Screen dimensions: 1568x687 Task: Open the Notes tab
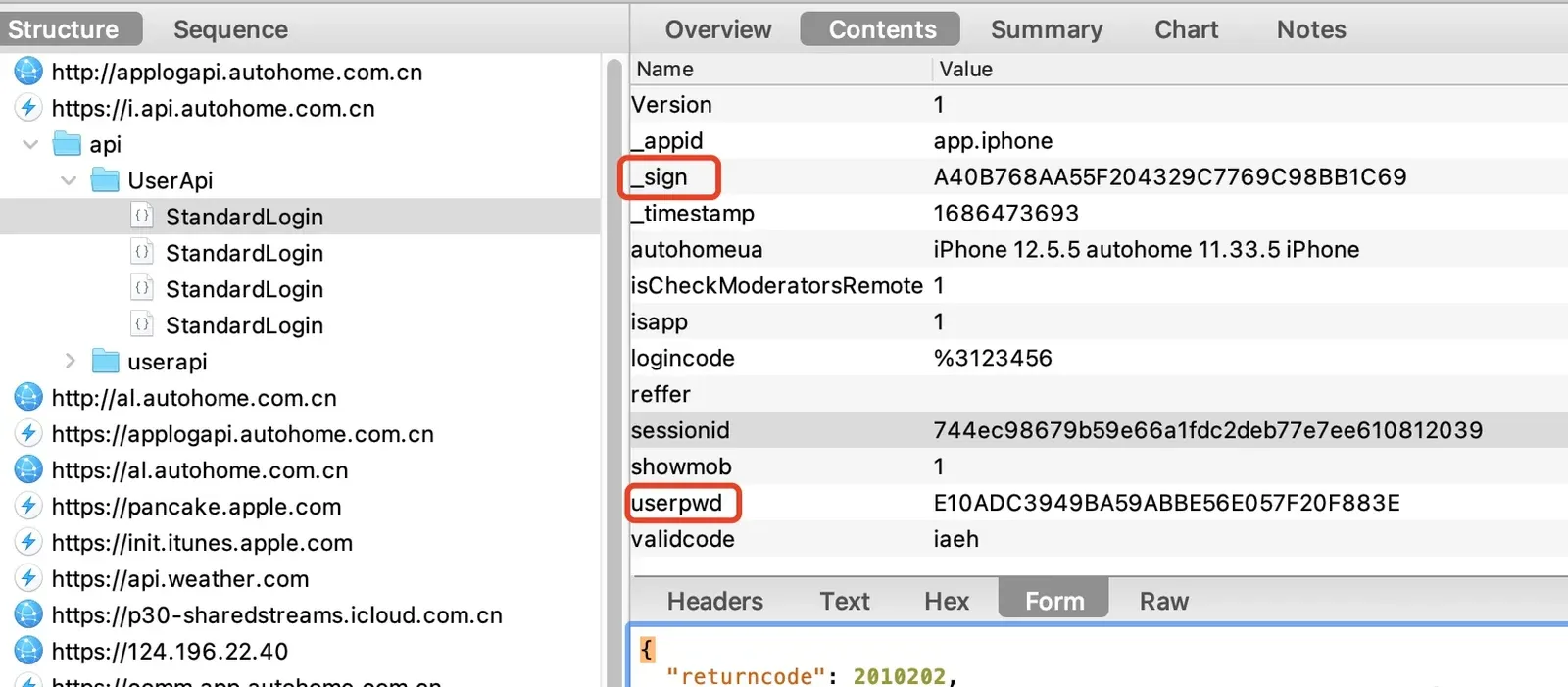(x=1311, y=29)
